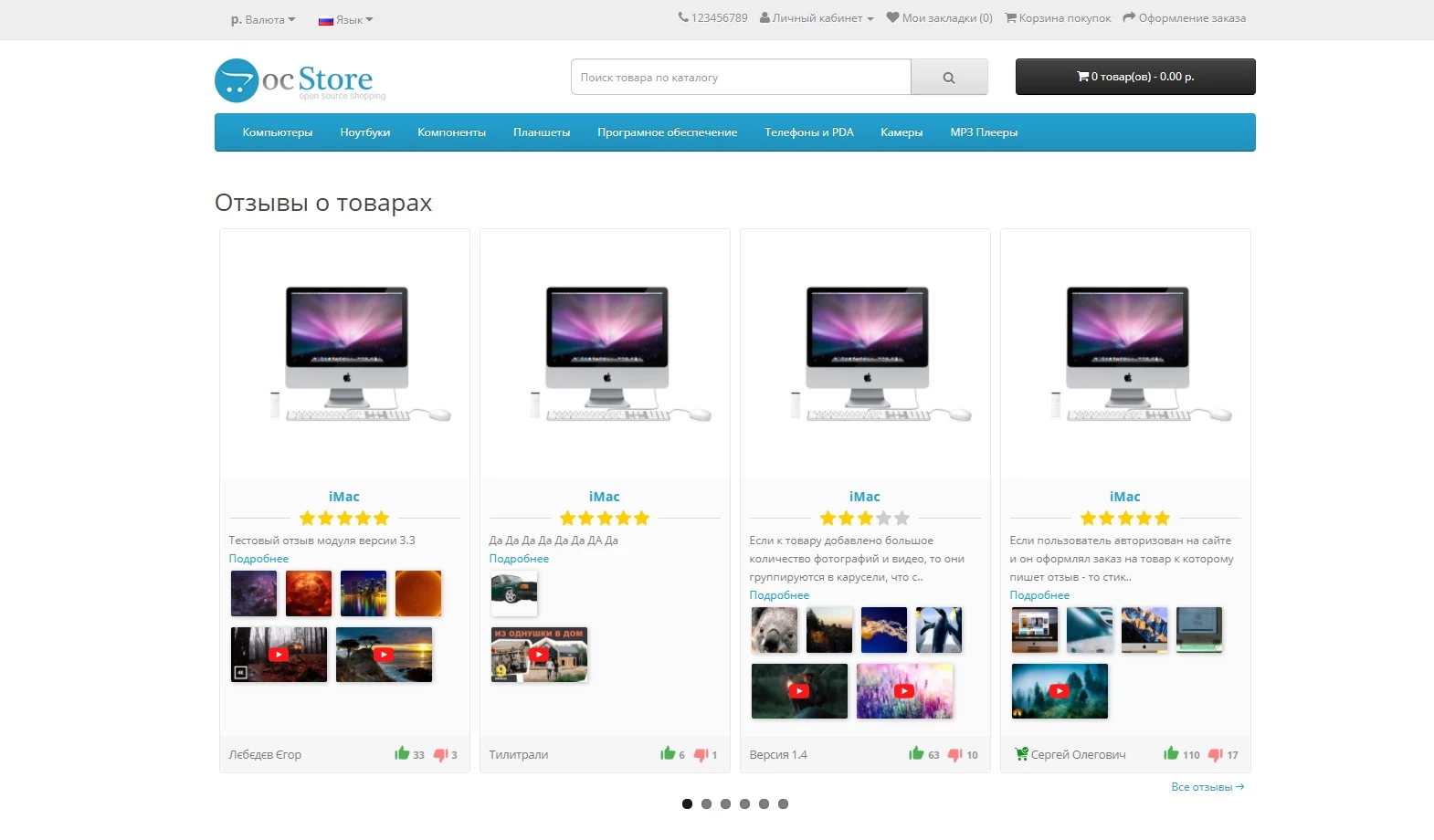Click Подробнее under Тестовый отзыв модуля
The width and height of the screenshot is (1434, 840).
click(258, 559)
